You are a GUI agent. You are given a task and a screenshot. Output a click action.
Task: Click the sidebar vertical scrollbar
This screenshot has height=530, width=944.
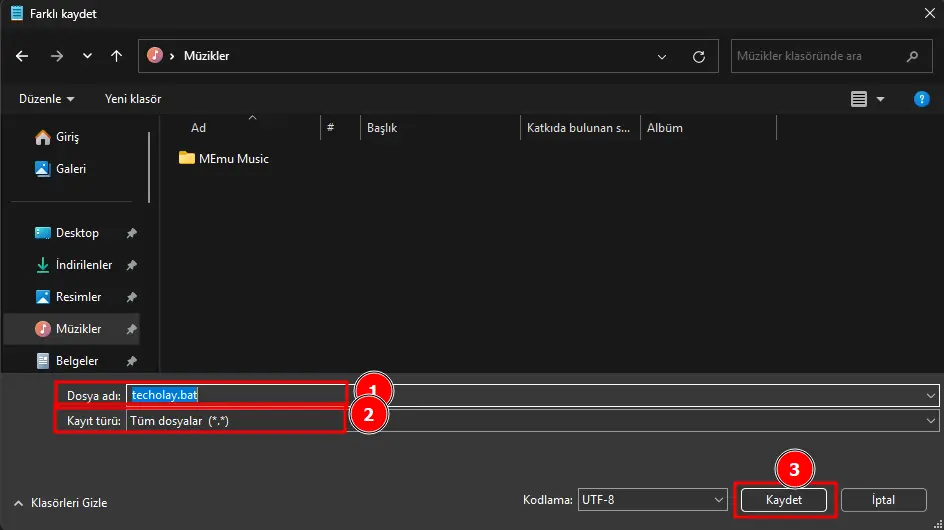coord(149,168)
